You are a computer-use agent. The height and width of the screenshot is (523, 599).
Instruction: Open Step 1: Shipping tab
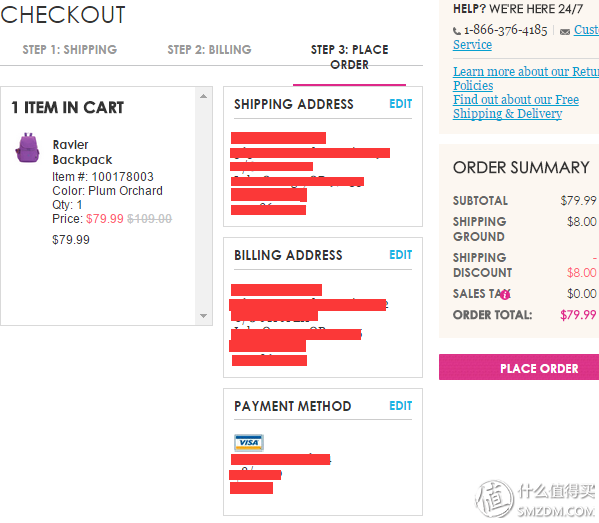[x=70, y=50]
